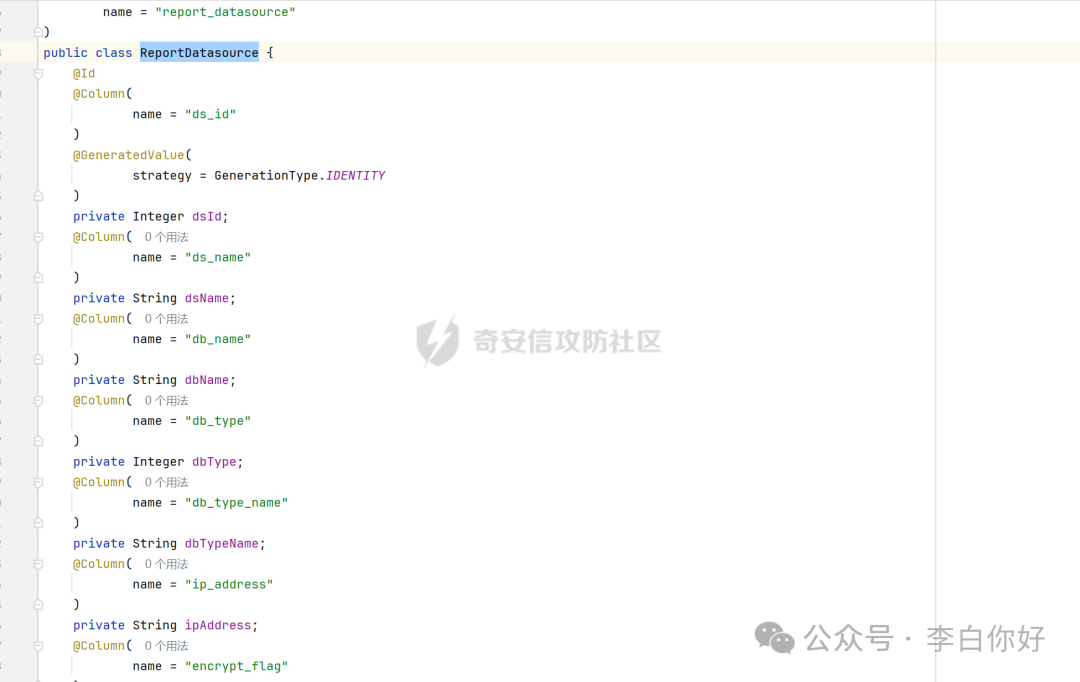Collapse the @Column block above "db_type_name"
Viewport: 1080px width, 682px height.
click(38, 483)
